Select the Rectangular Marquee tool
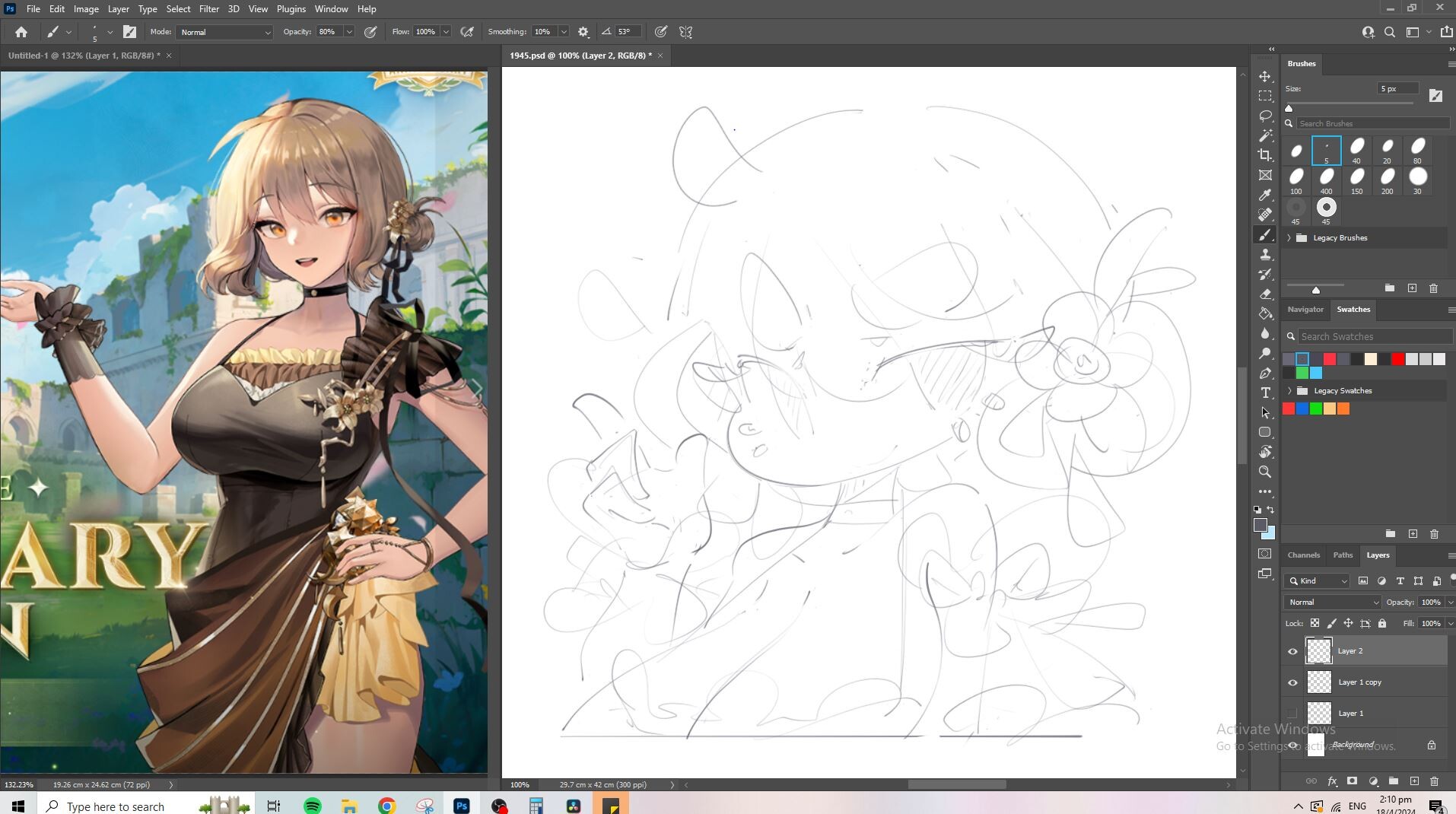The image size is (1456, 814). [1265, 96]
